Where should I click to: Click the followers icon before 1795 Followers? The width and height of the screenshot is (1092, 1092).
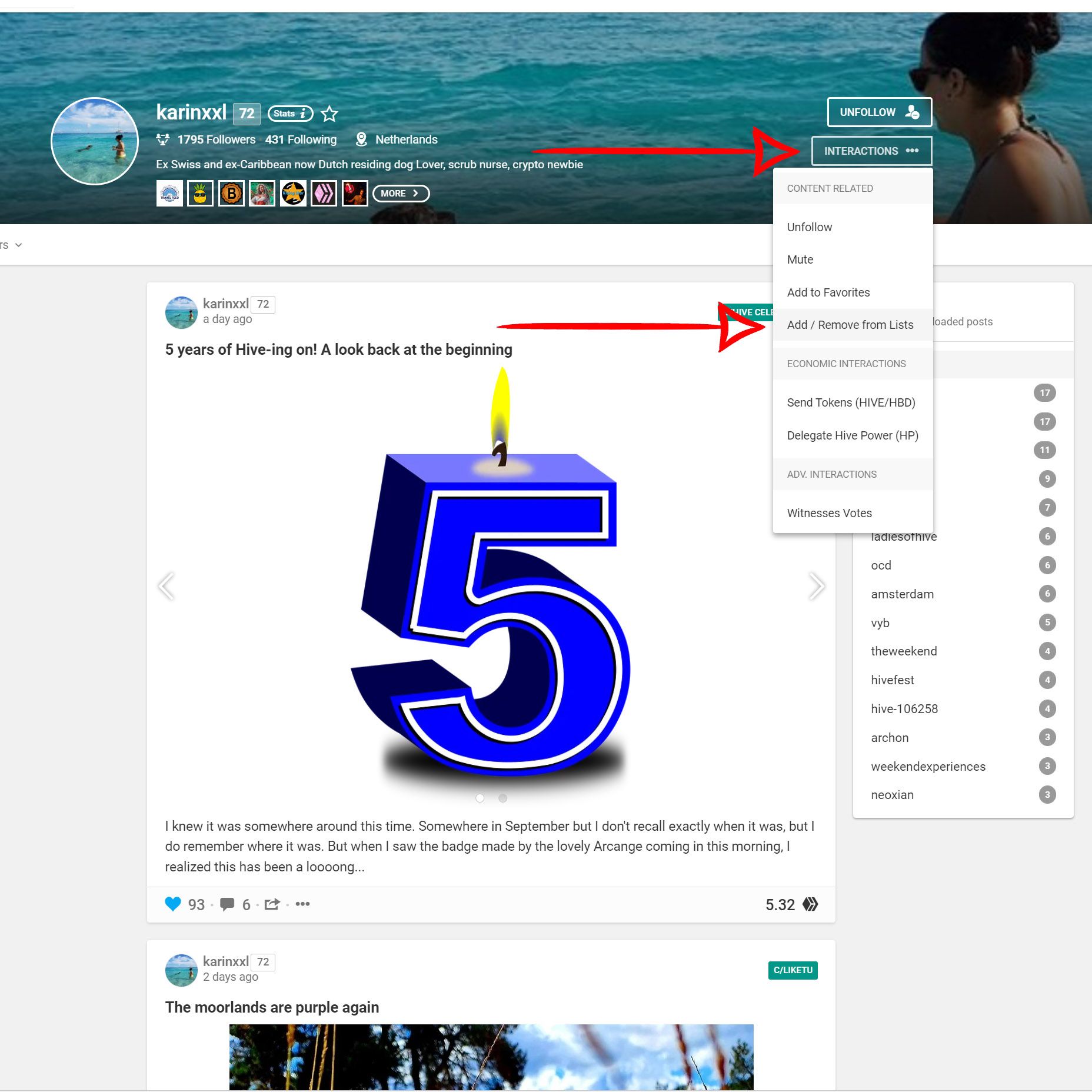pos(163,139)
